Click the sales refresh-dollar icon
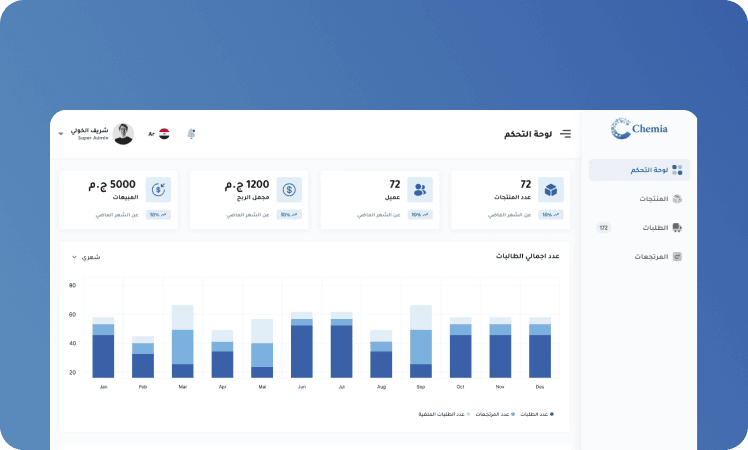This screenshot has width=748, height=450. click(x=158, y=189)
